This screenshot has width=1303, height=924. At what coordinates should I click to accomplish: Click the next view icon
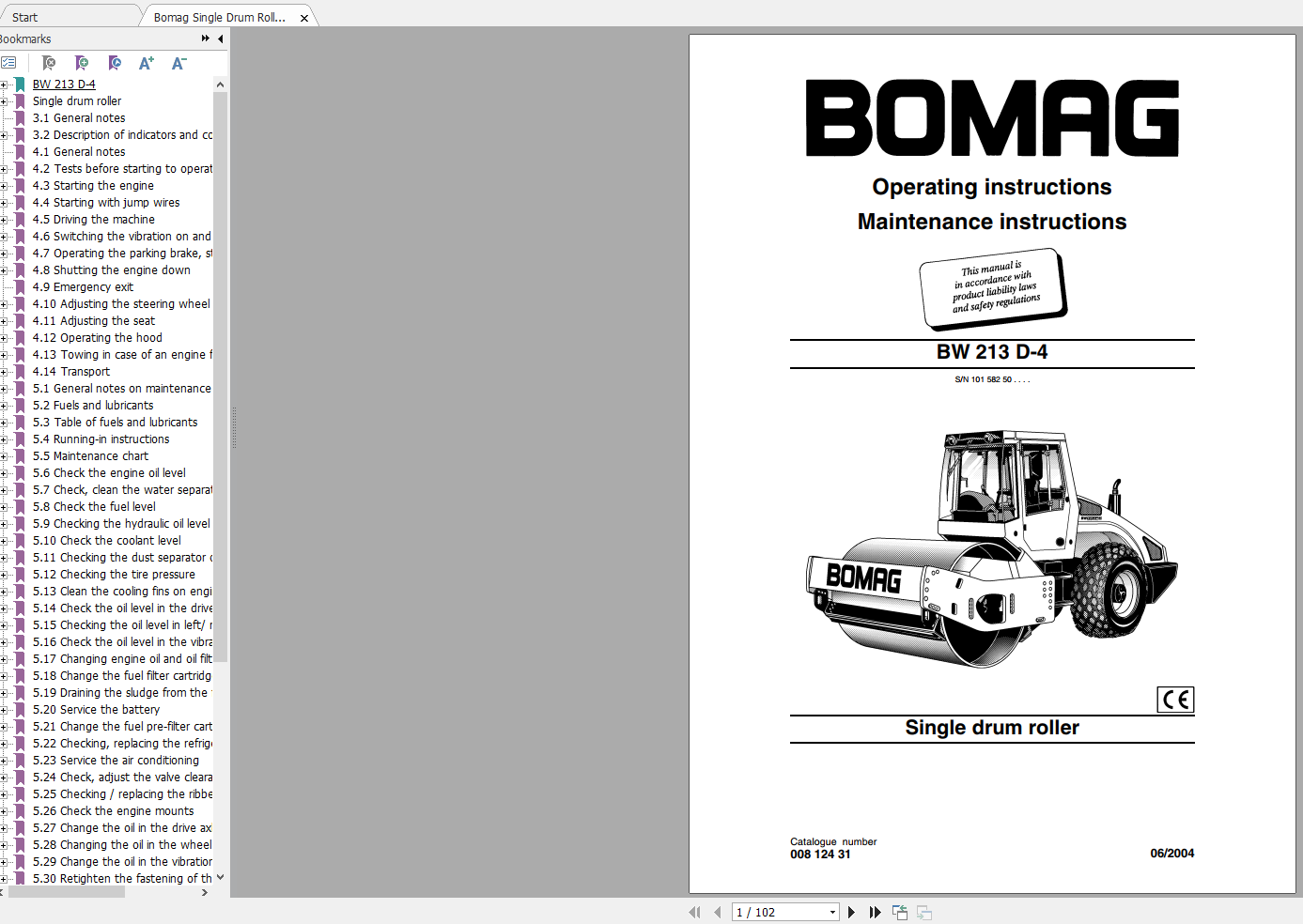[924, 912]
